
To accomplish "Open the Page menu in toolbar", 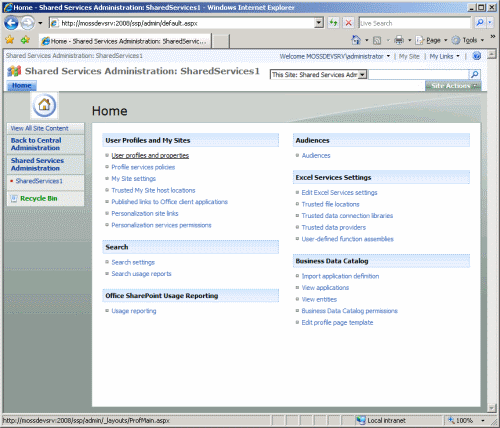I will 431,40.
